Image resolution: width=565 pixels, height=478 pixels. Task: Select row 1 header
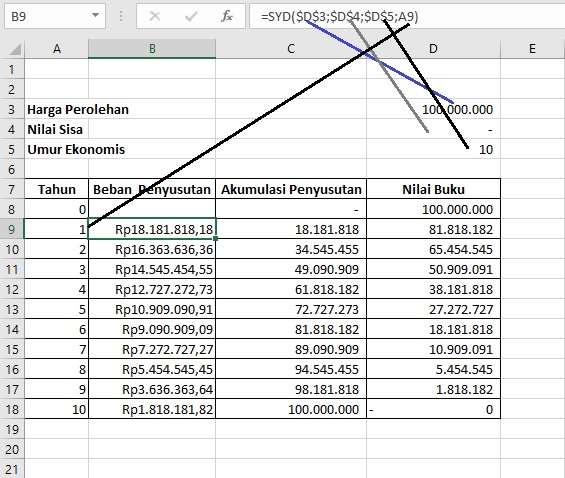tap(12, 69)
